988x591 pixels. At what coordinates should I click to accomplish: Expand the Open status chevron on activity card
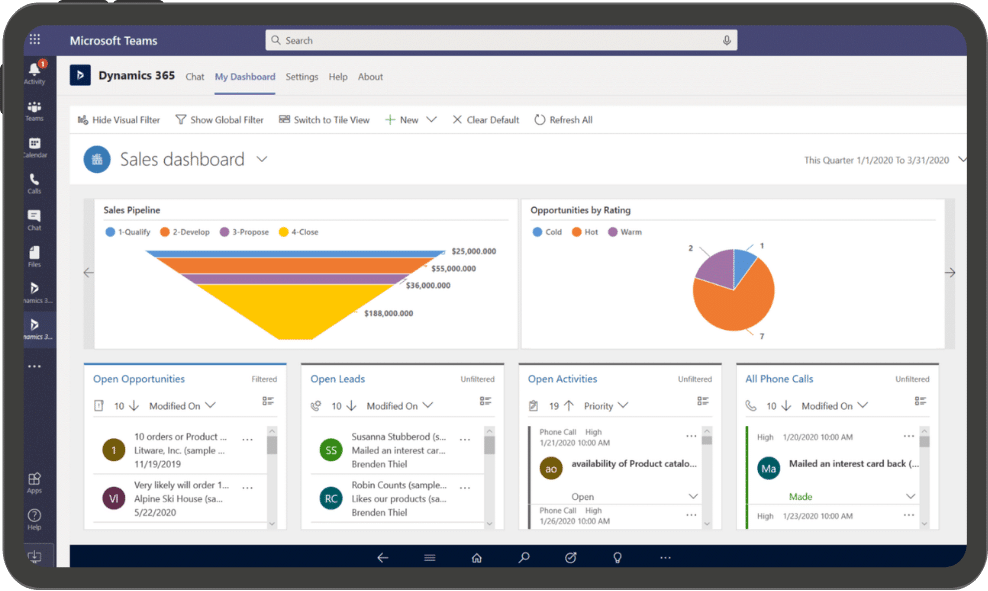[693, 496]
